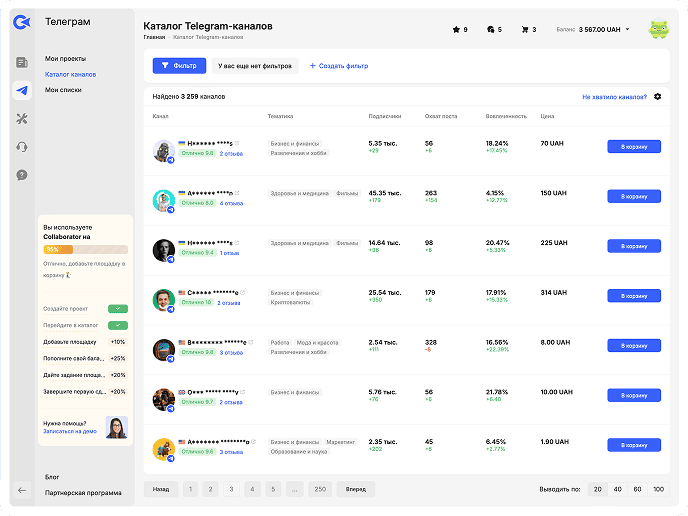Open the news sidebar icon
688x516 pixels.
point(22,63)
